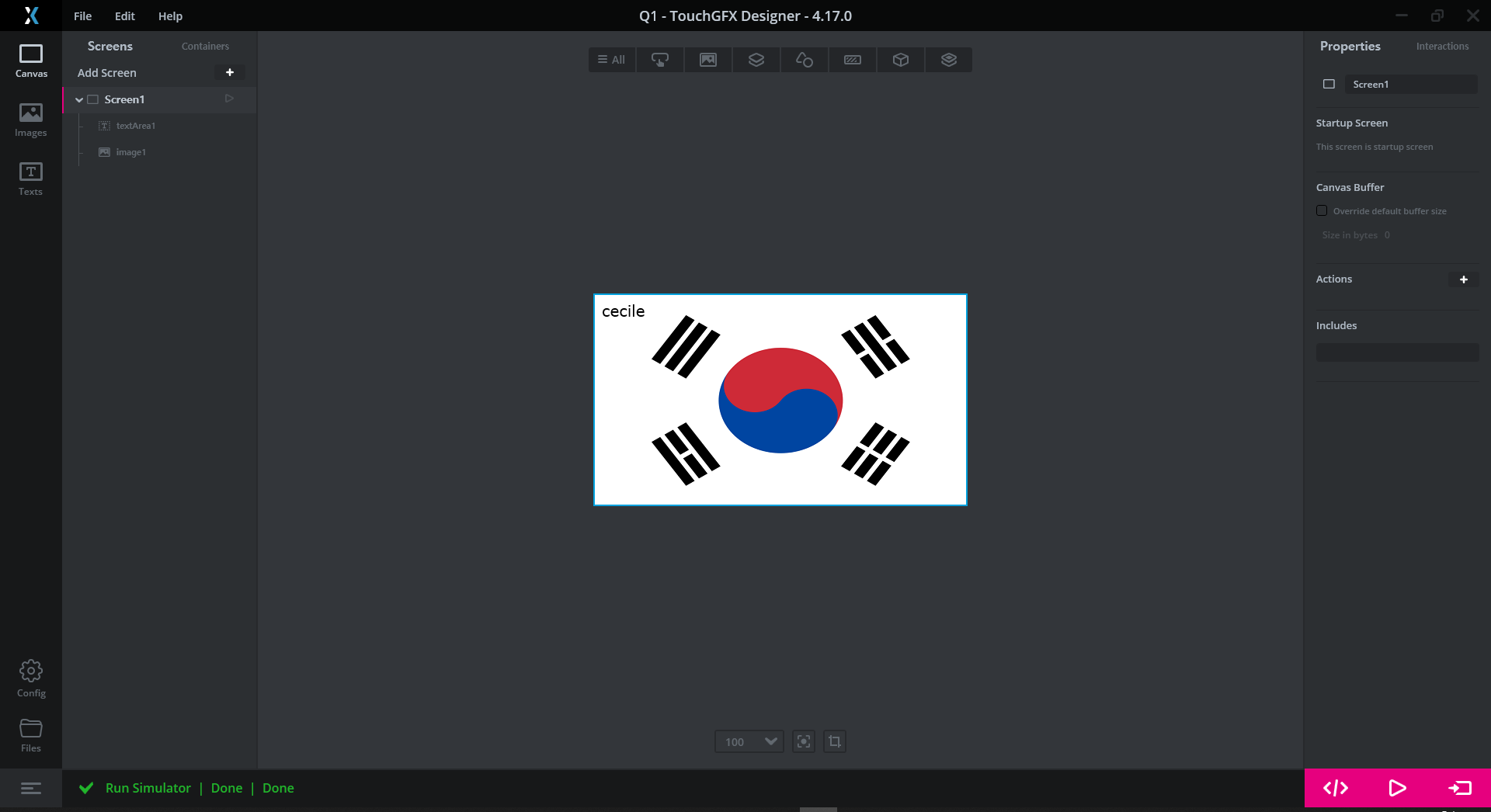Add an action with the plus icon
The height and width of the screenshot is (812, 1491).
(x=1464, y=279)
